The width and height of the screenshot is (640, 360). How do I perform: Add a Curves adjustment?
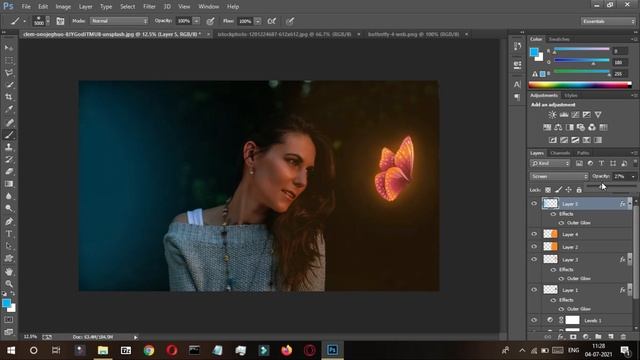pyautogui.click(x=575, y=115)
